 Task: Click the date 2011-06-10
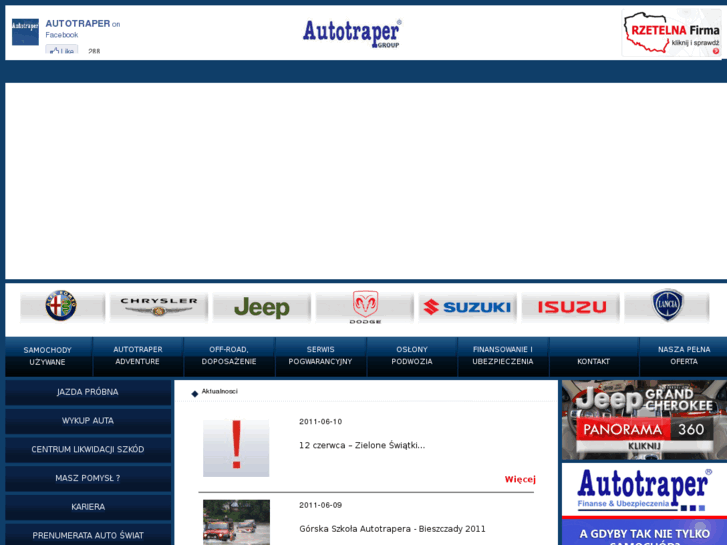pos(320,422)
